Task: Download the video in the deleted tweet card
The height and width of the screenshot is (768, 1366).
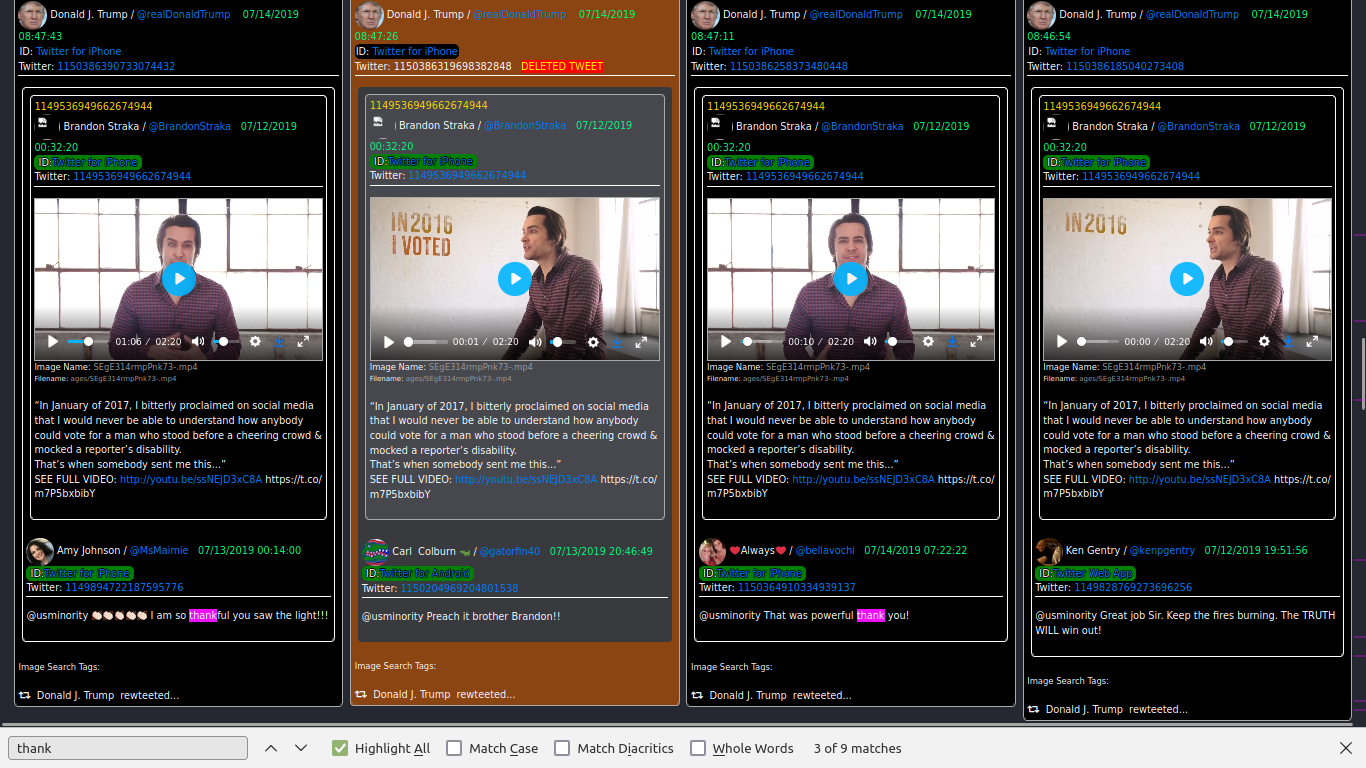Action: point(617,342)
